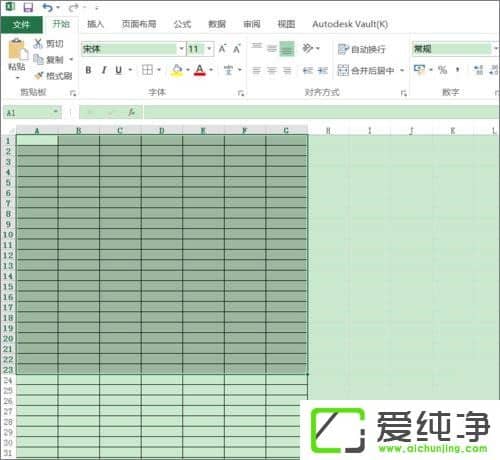500x460 pixels.
Task: Click the Insert Function fx icon
Action: click(x=132, y=112)
